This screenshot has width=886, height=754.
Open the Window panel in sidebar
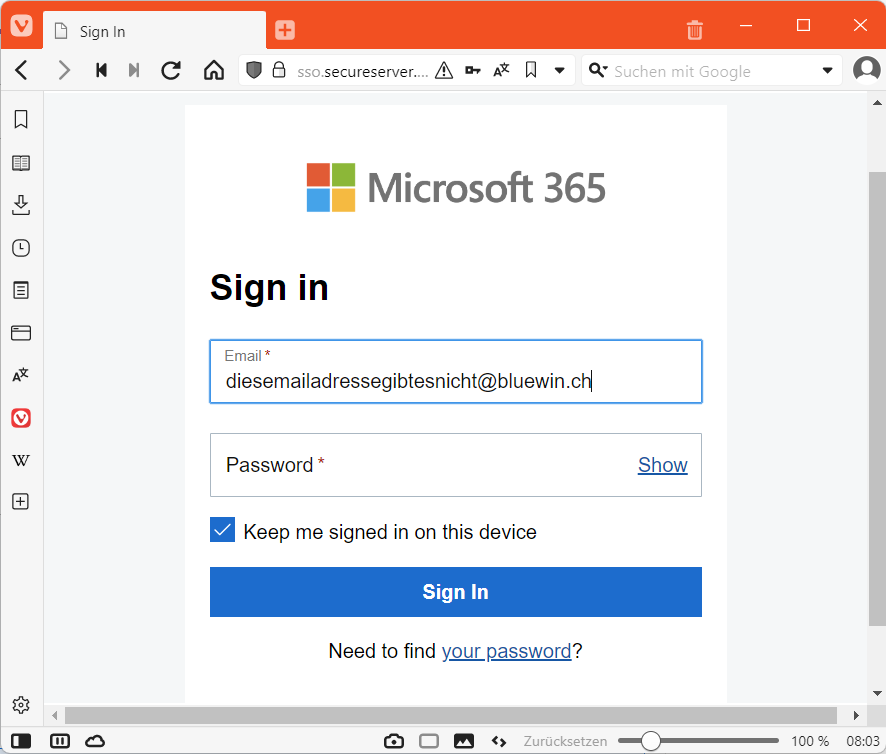click(x=21, y=333)
